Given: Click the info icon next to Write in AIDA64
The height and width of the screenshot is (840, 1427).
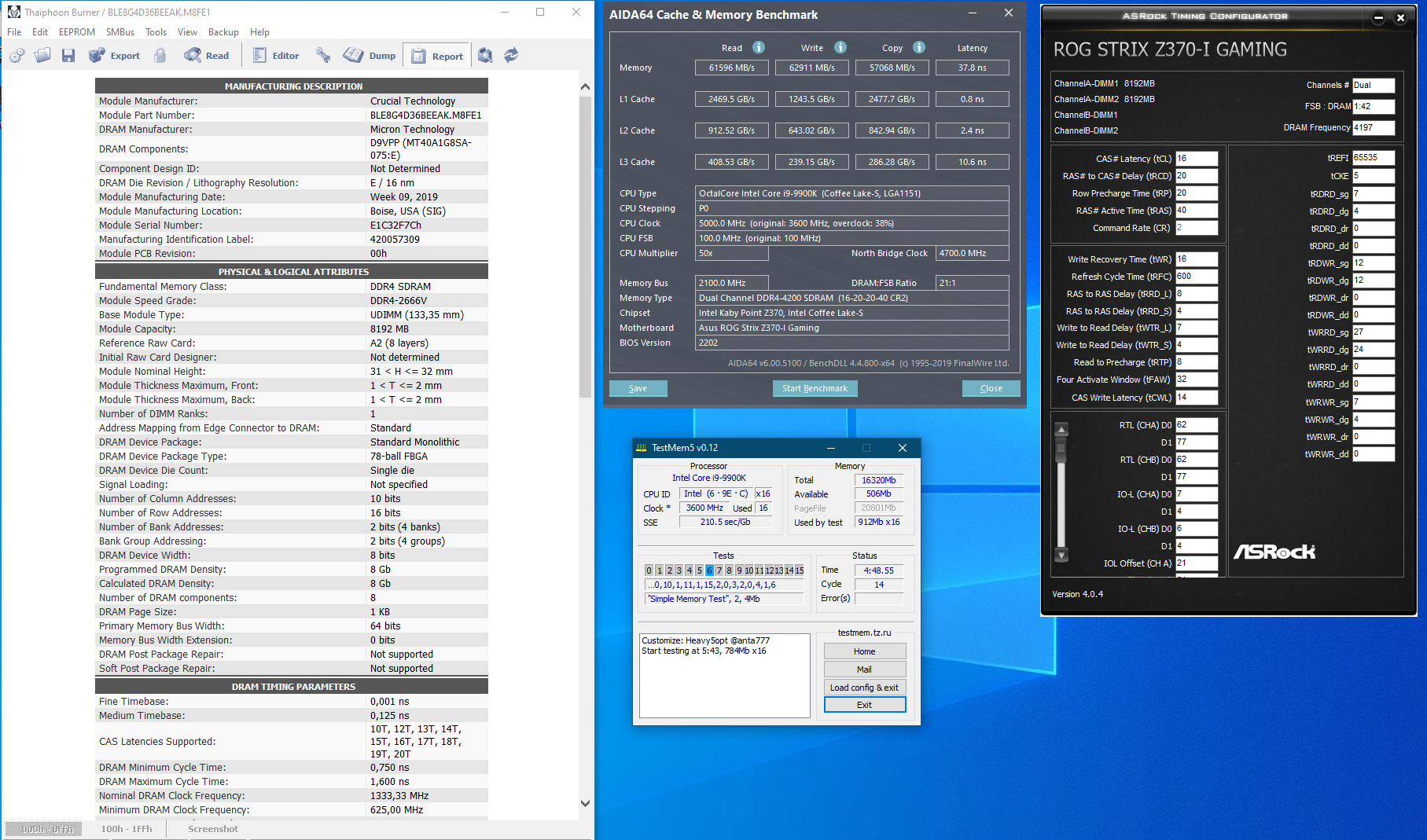Looking at the screenshot, I should coord(840,47).
